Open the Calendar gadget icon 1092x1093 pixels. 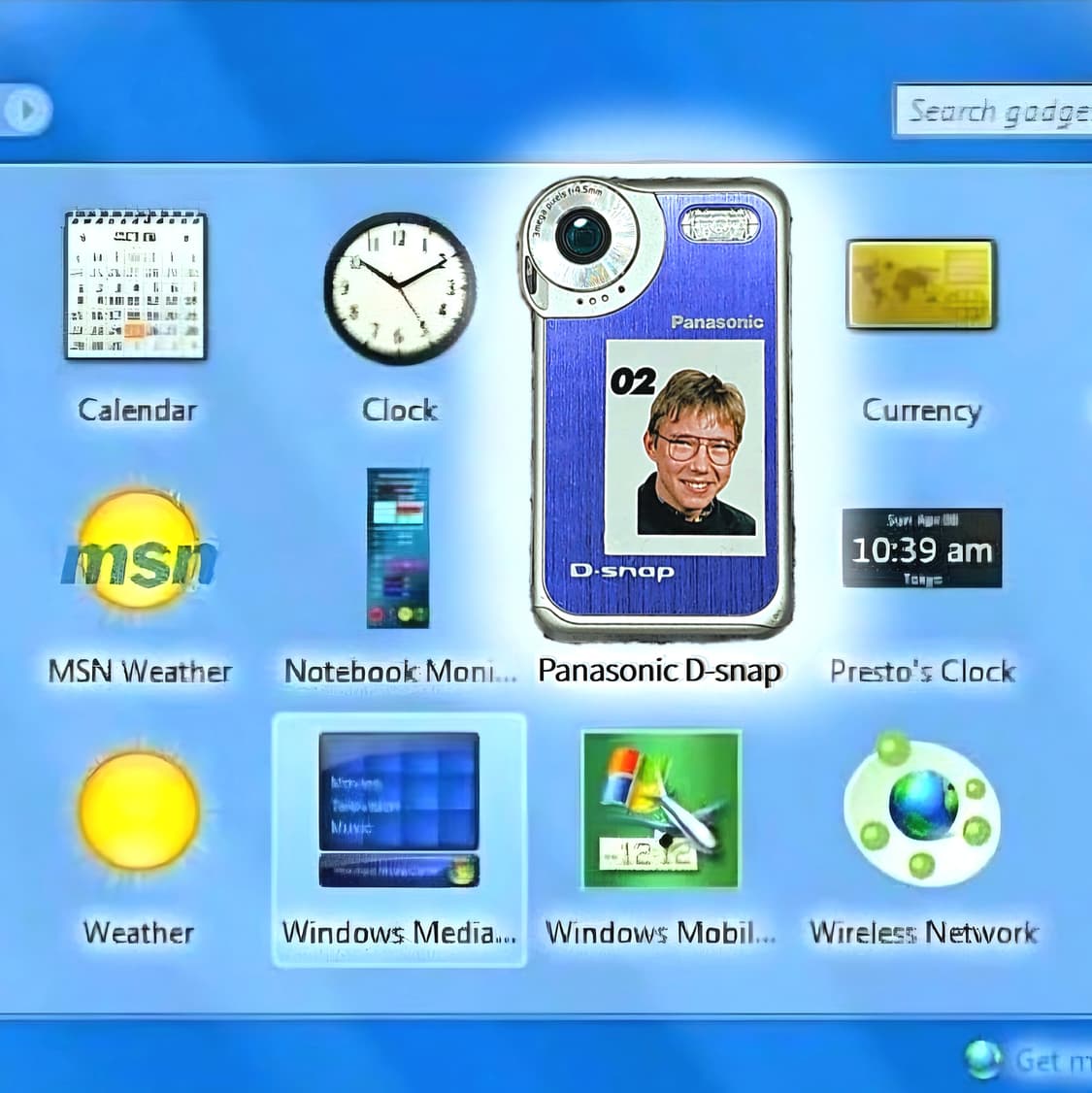pos(135,284)
